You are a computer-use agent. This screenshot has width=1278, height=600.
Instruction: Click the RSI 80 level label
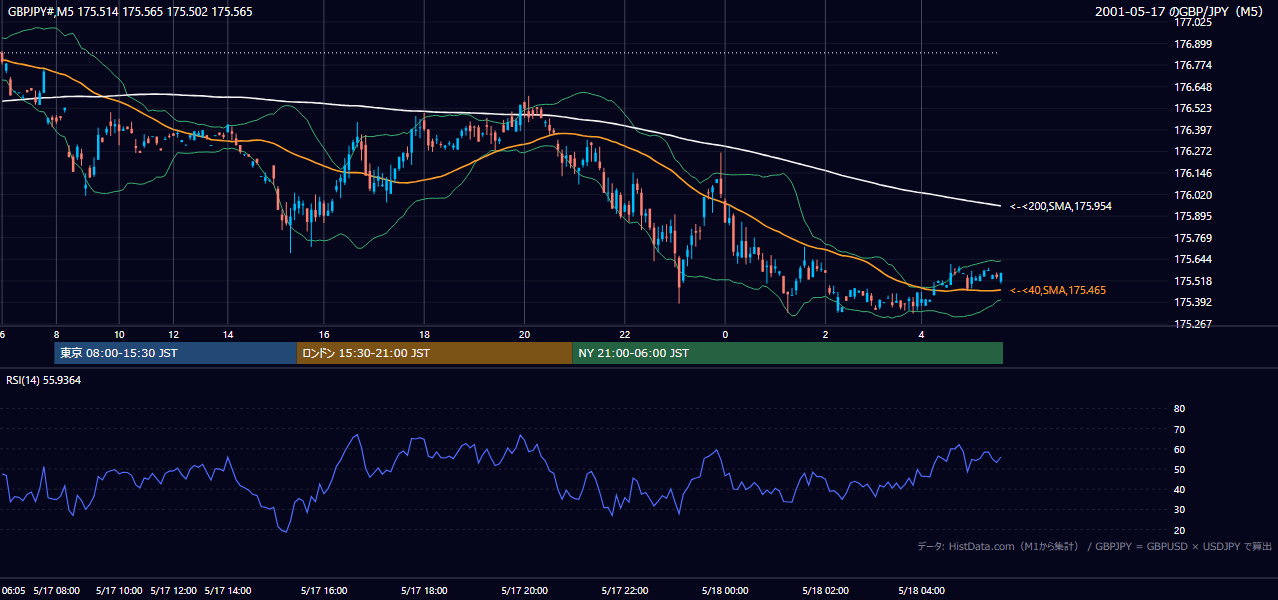[x=1179, y=409]
